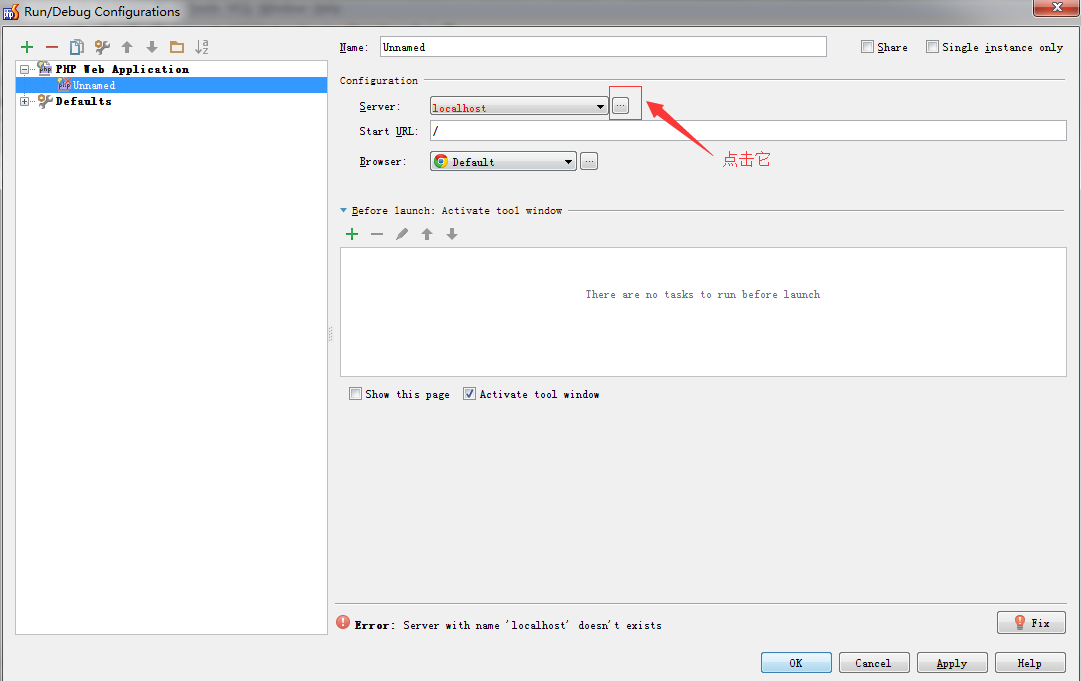Image resolution: width=1081 pixels, height=681 pixels.
Task: Focus the Name input field
Action: click(603, 47)
